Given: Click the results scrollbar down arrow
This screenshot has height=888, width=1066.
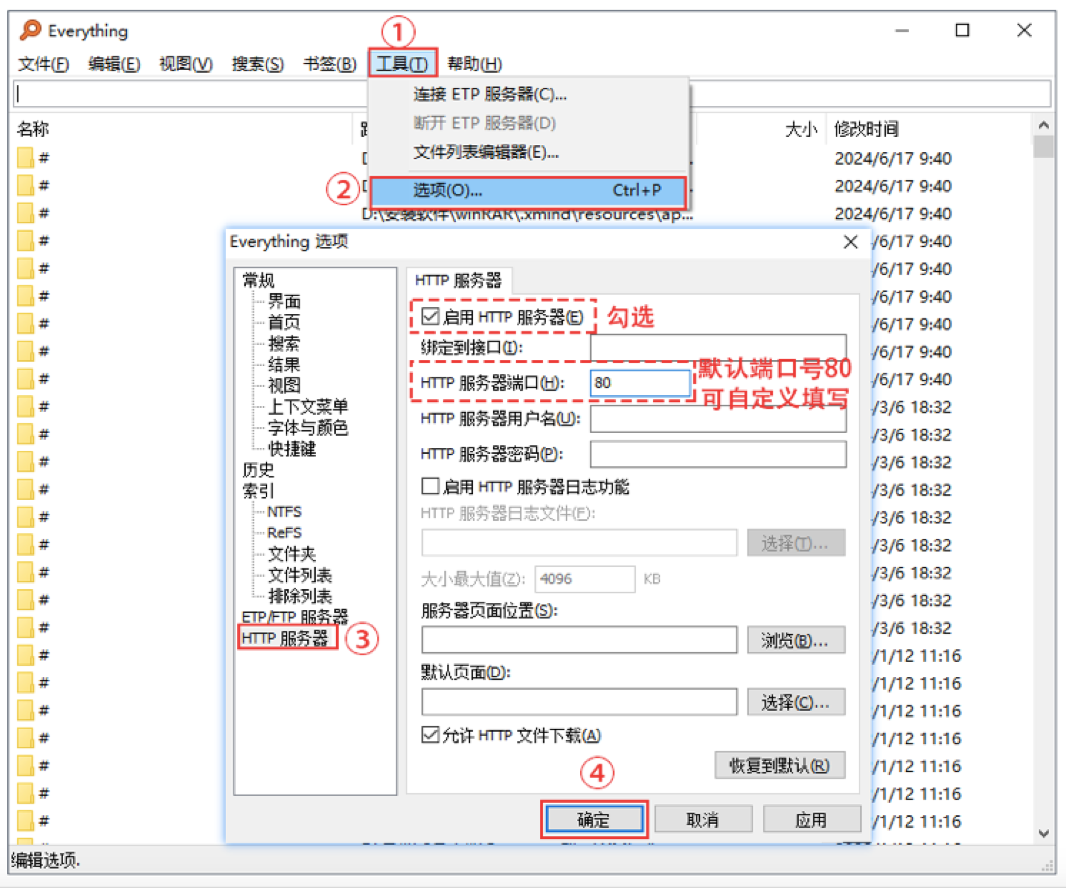Looking at the screenshot, I should [x=1044, y=834].
